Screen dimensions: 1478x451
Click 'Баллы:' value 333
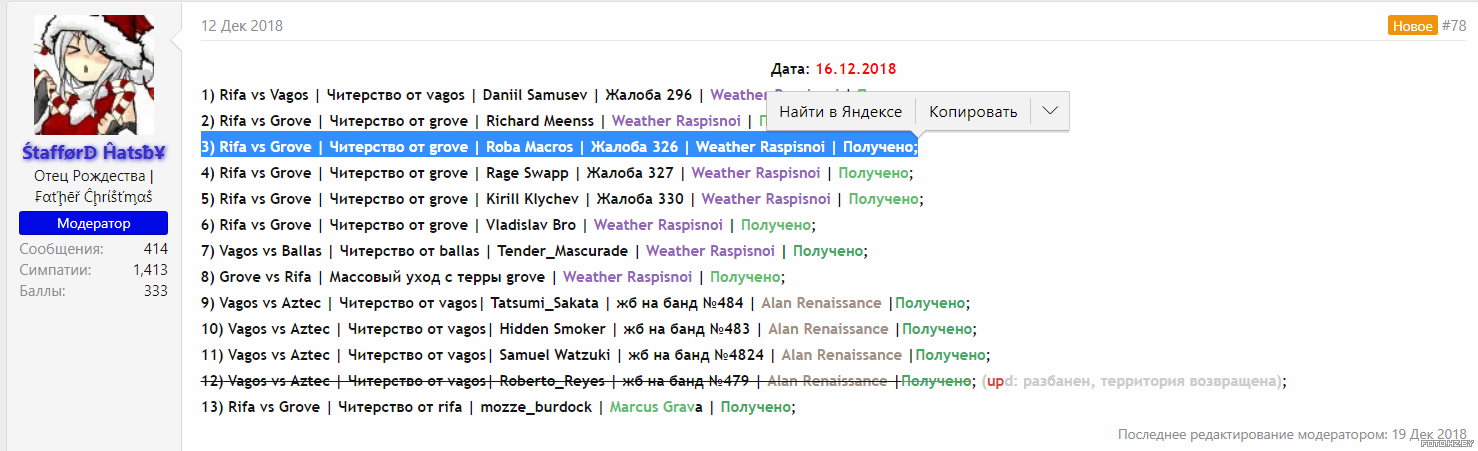click(x=155, y=291)
